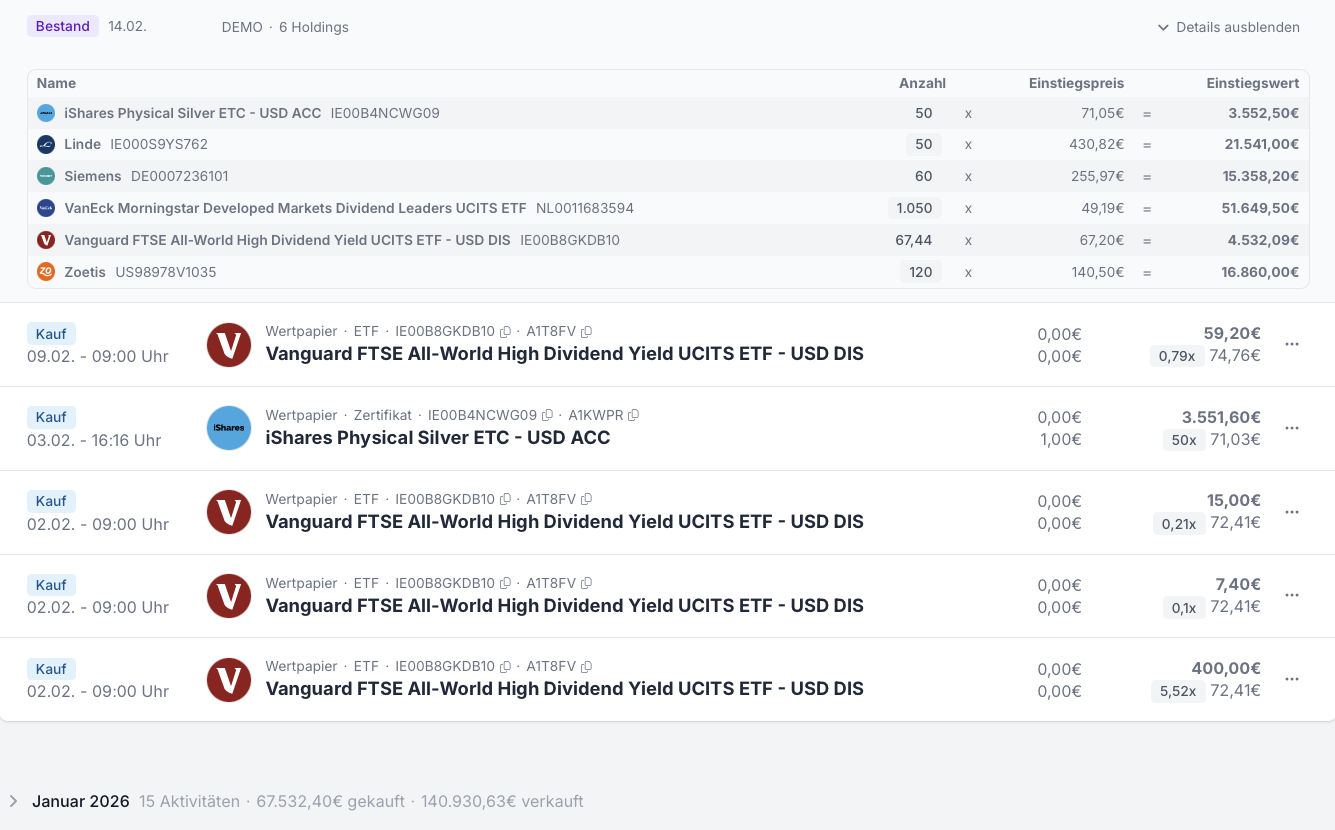The height and width of the screenshot is (830, 1335).
Task: Select iShares Physical Silver ETC holding name
Action: (x=193, y=113)
